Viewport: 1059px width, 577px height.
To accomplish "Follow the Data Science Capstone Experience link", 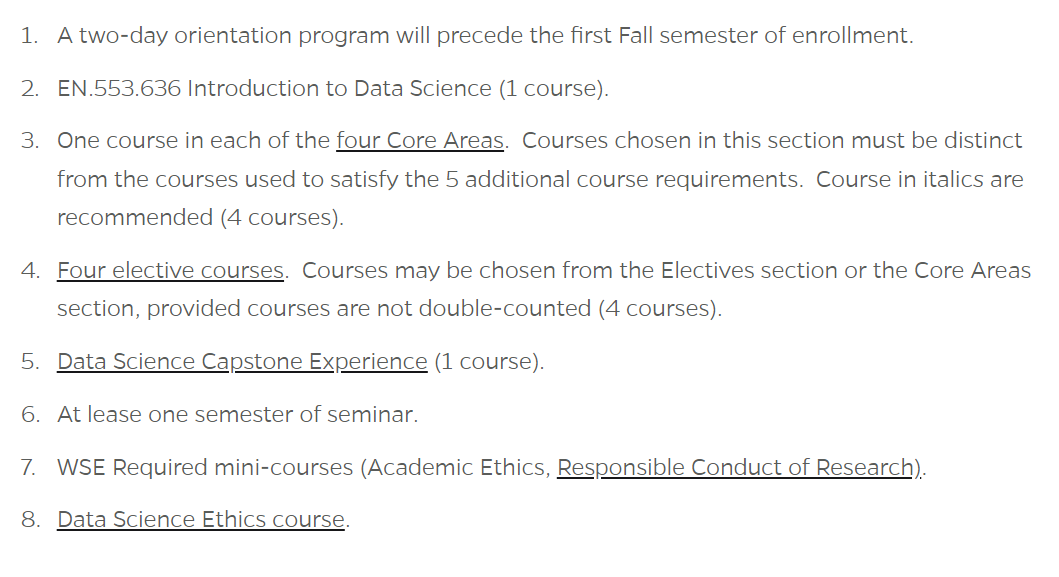I will pyautogui.click(x=242, y=361).
